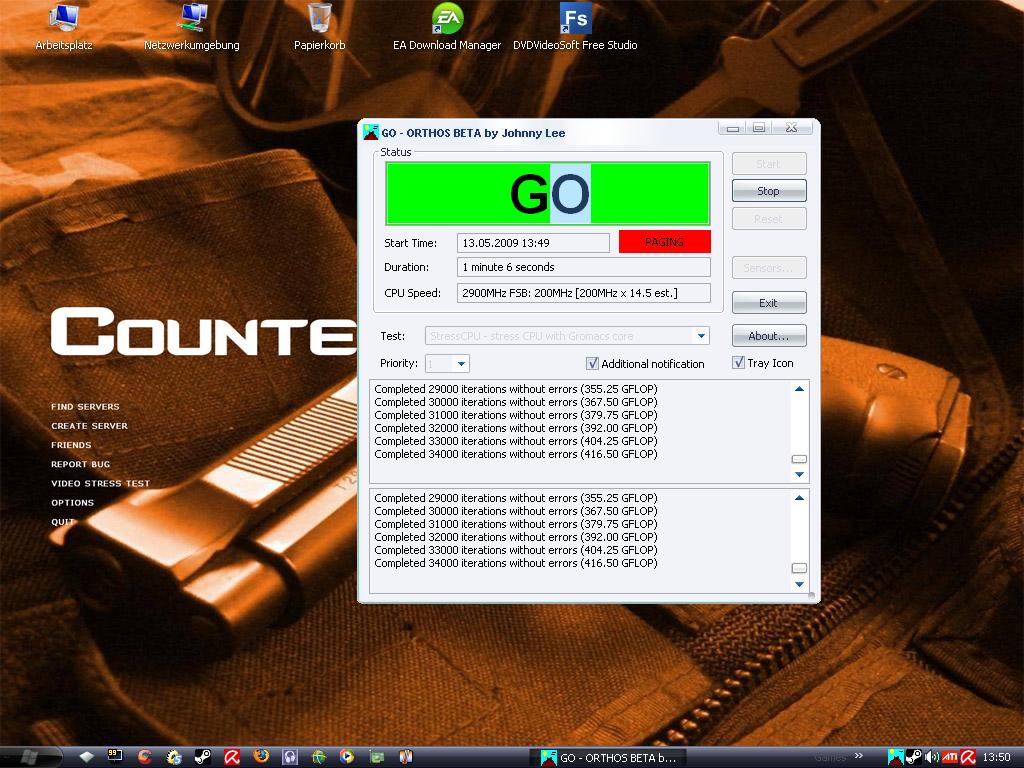1024x768 pixels.
Task: Select VIDEO STRESS TEST in Counter-Strike menu
Action: coord(101,483)
